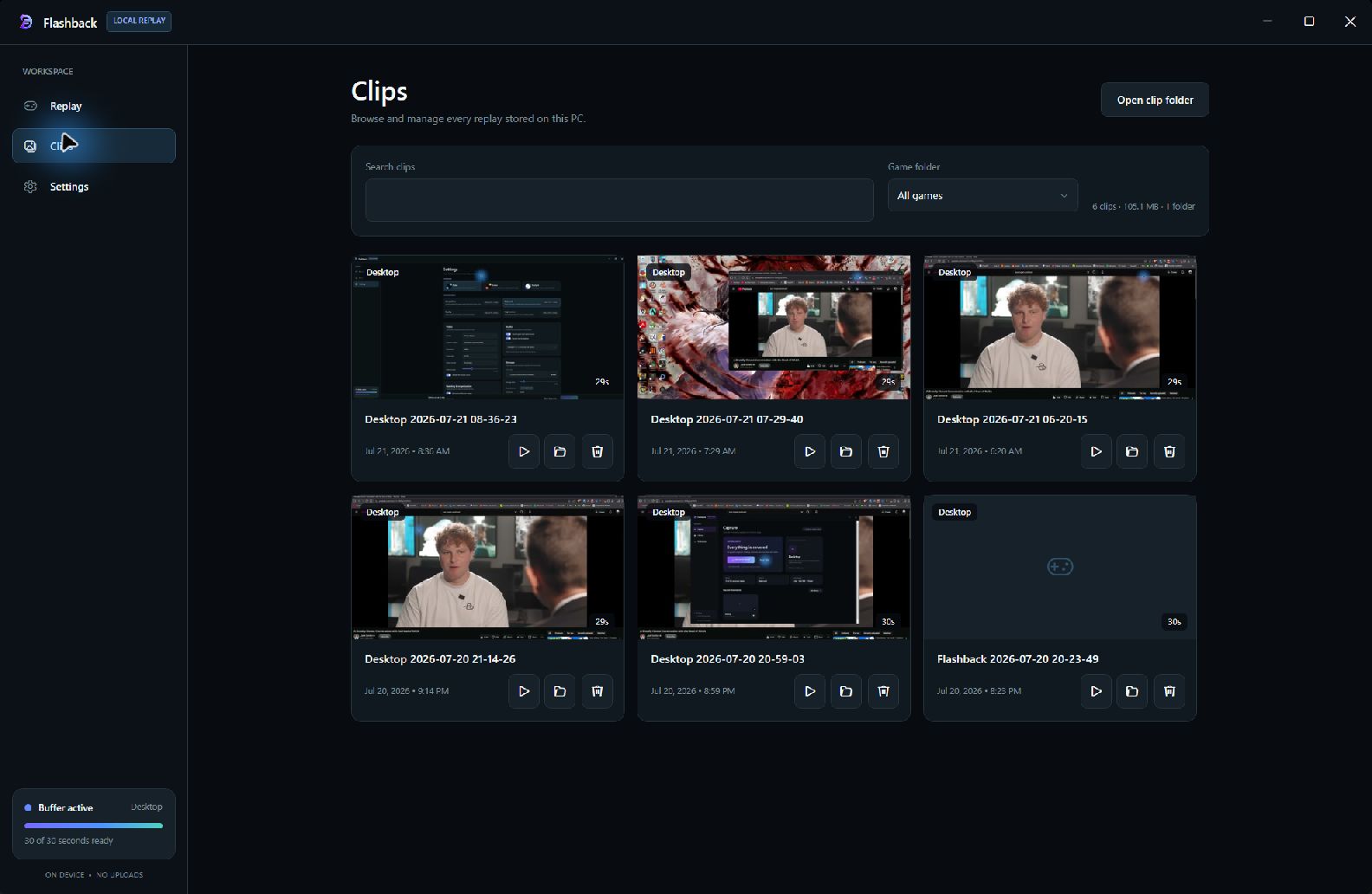Focus the Search clips input field
This screenshot has width=1372, height=894.
[x=619, y=200]
